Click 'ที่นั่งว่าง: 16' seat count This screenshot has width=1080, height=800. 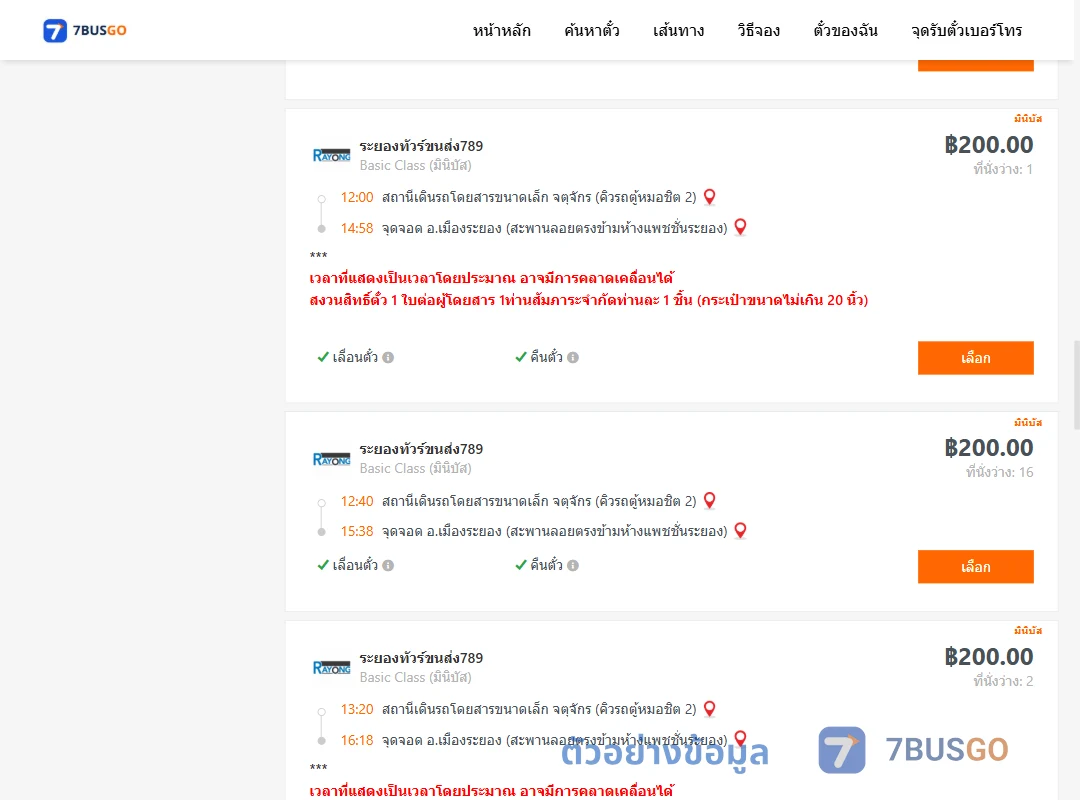point(999,472)
